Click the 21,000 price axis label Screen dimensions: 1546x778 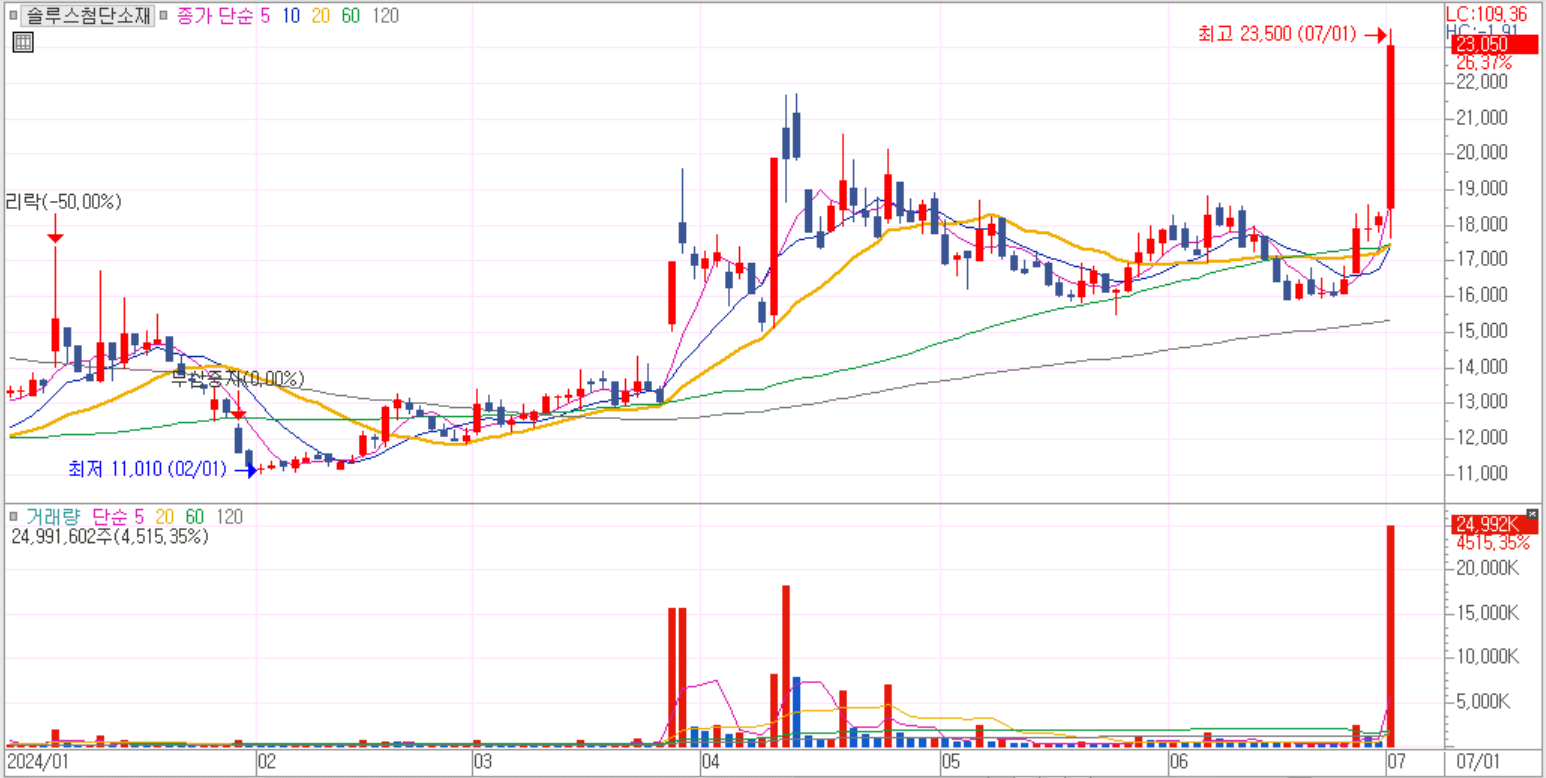coord(1483,118)
